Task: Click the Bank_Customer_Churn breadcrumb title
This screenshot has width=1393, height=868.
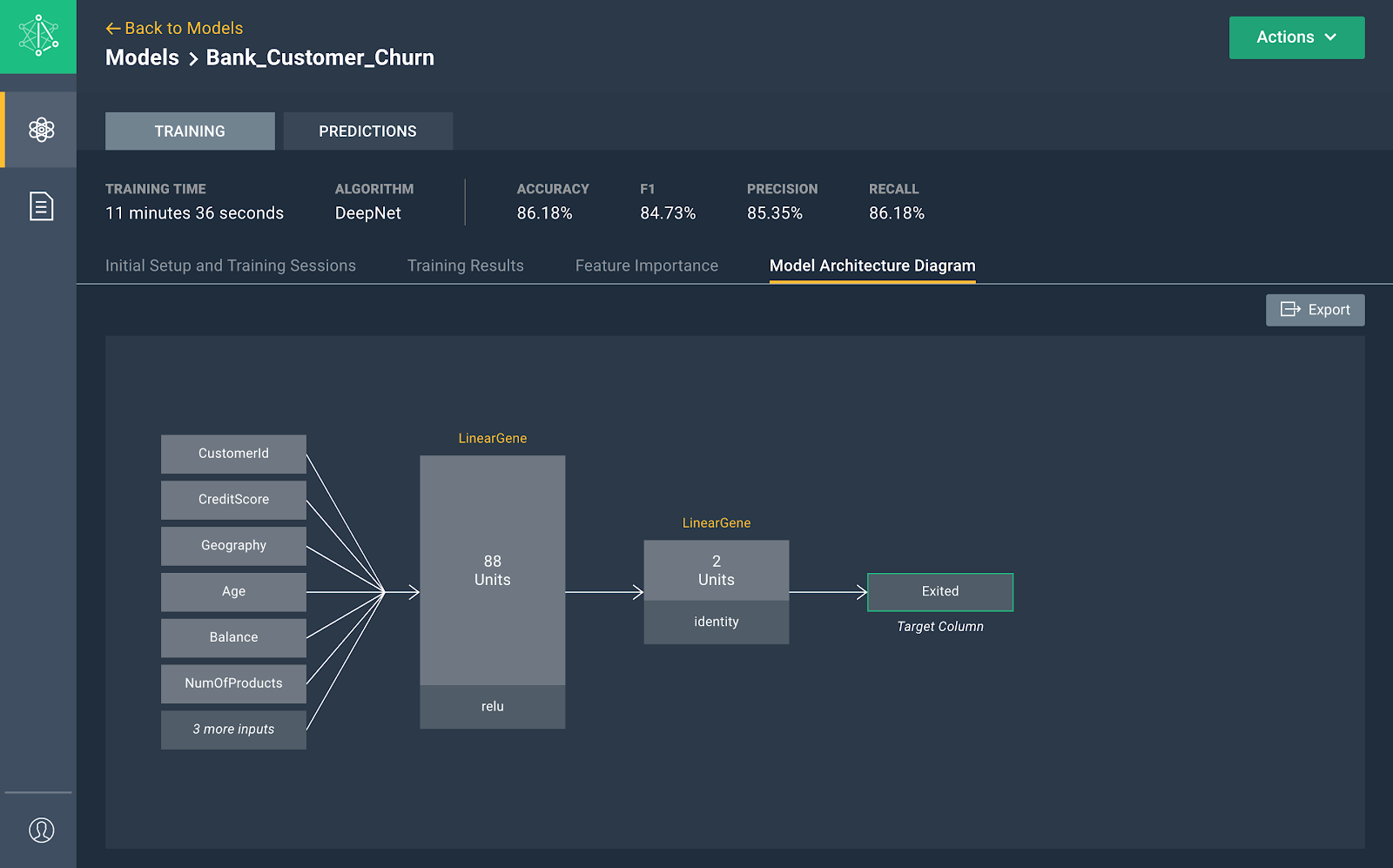Action: click(320, 57)
